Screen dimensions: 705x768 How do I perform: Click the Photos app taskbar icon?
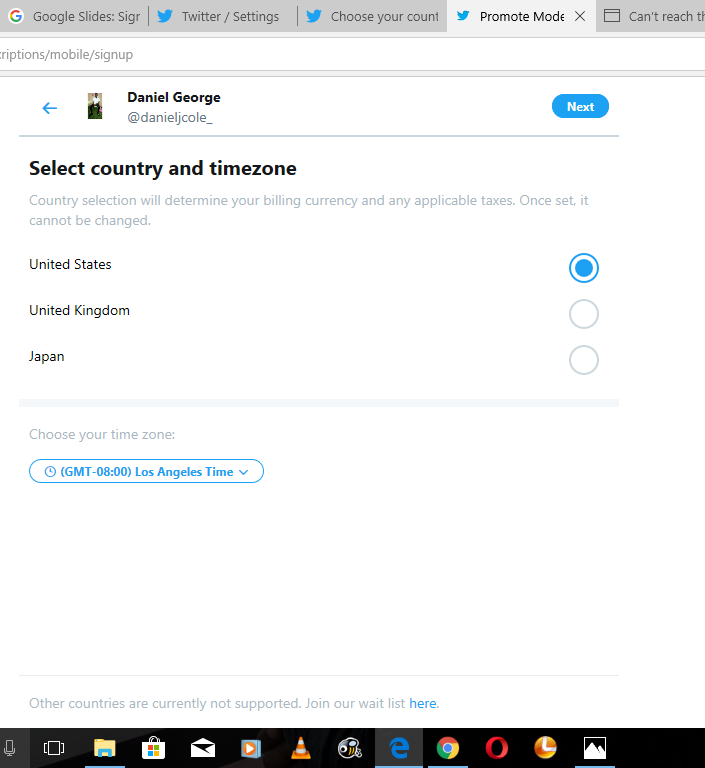595,748
